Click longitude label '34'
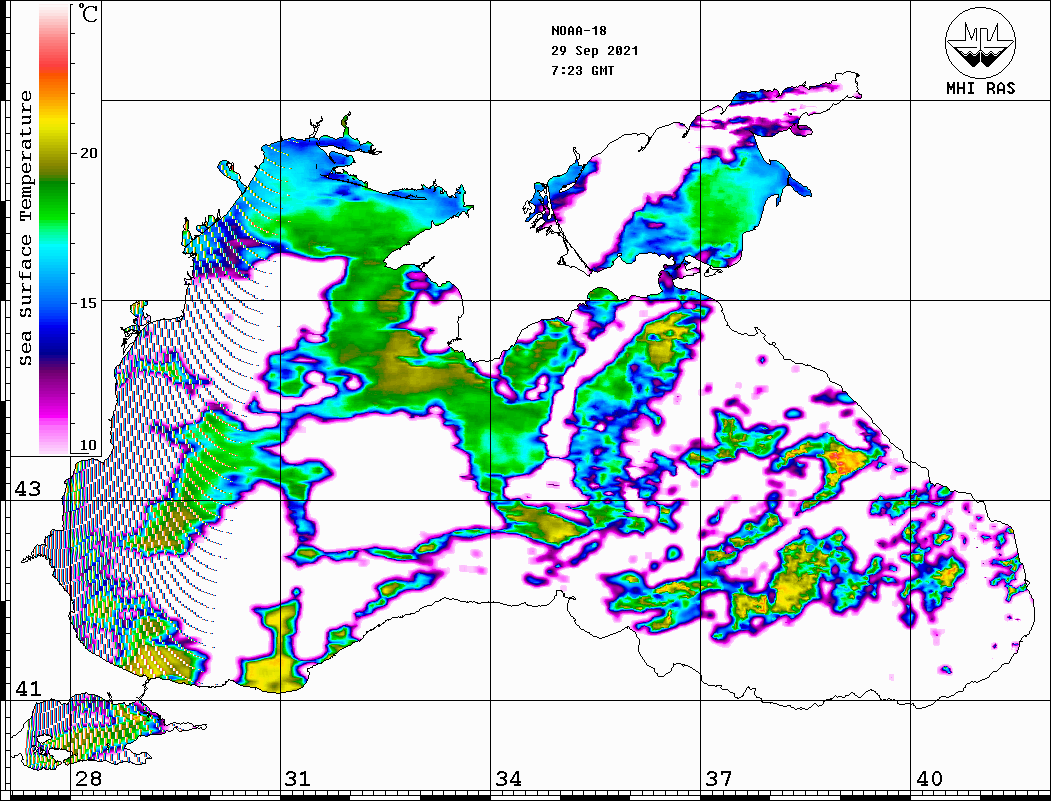1051x801 pixels. click(509, 779)
